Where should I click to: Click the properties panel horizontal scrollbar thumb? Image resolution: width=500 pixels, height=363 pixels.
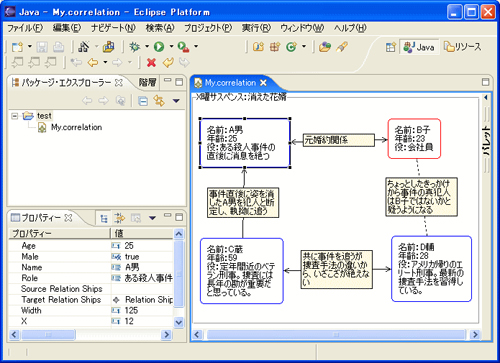tap(48, 334)
